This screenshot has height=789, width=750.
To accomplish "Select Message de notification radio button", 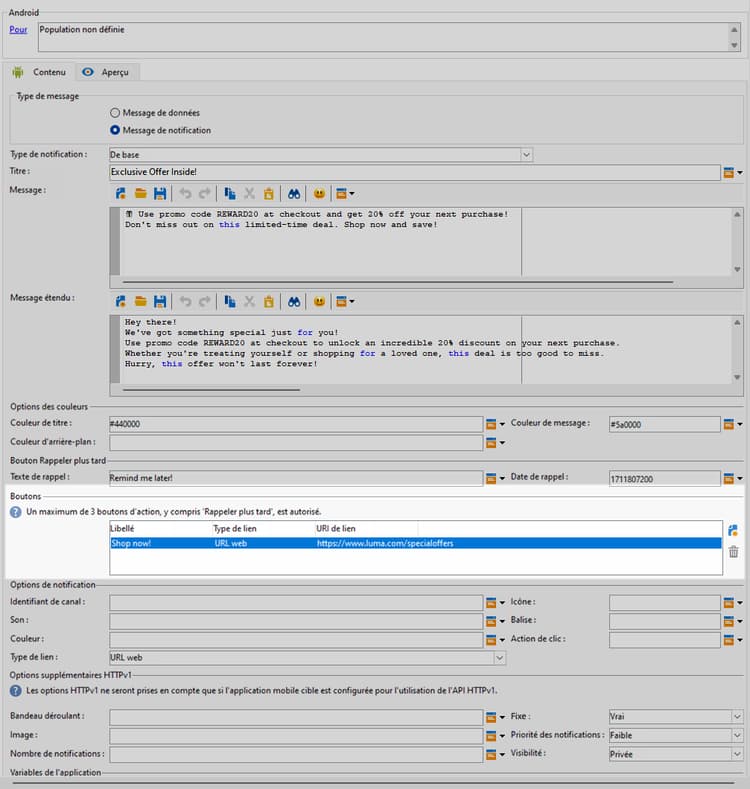I will [x=115, y=130].
